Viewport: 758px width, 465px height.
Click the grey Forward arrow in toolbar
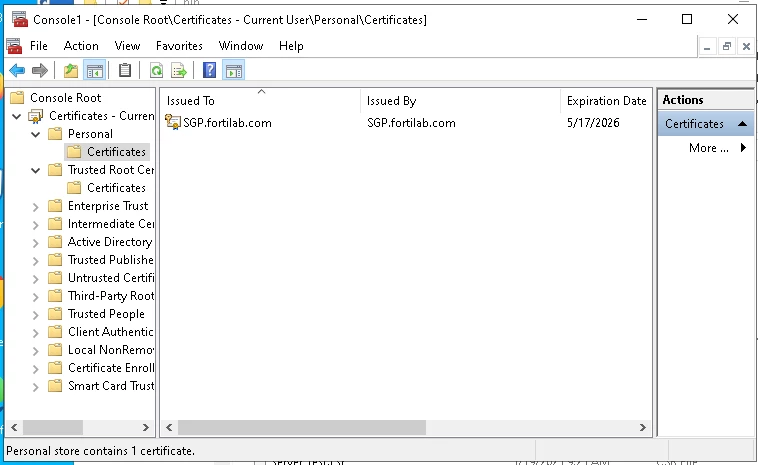click(40, 71)
